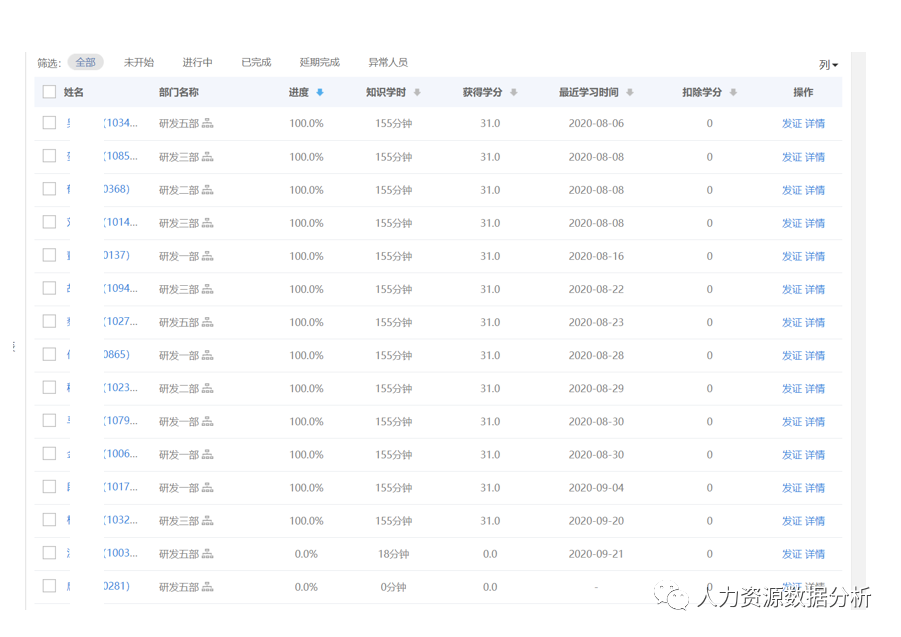Click org chart icon in 1006 row

click(x=207, y=455)
